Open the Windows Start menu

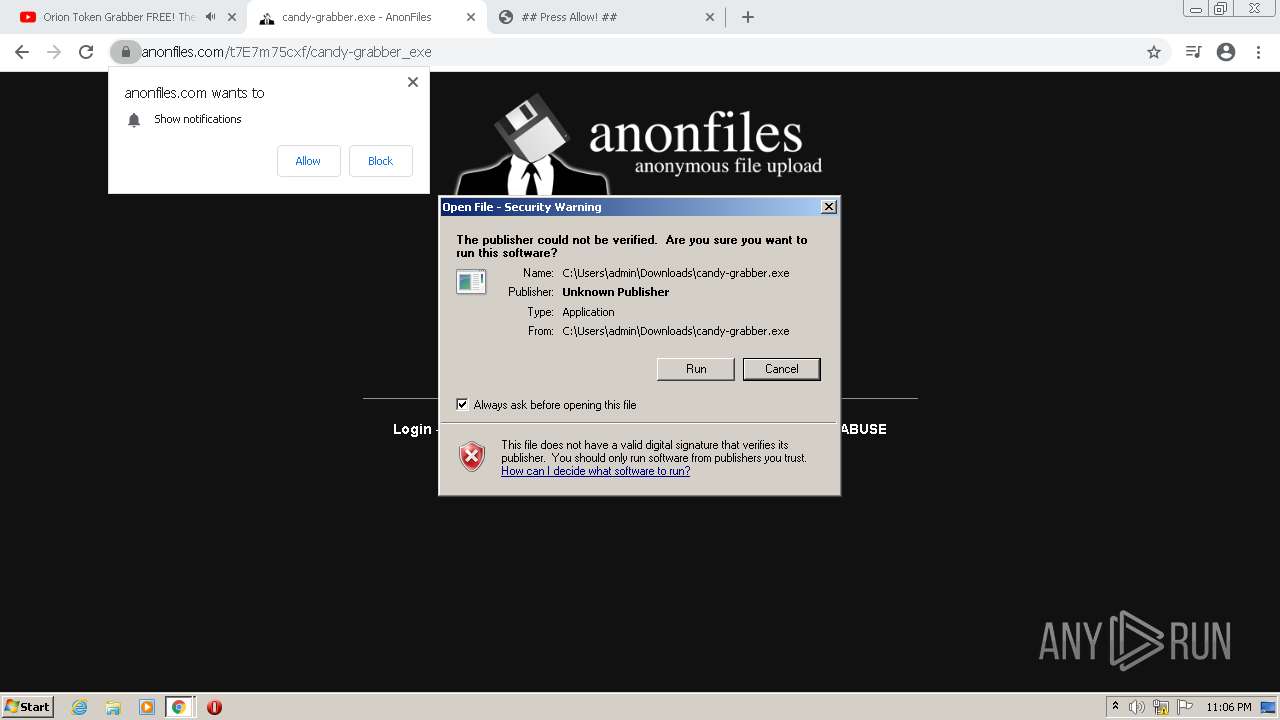click(x=28, y=707)
